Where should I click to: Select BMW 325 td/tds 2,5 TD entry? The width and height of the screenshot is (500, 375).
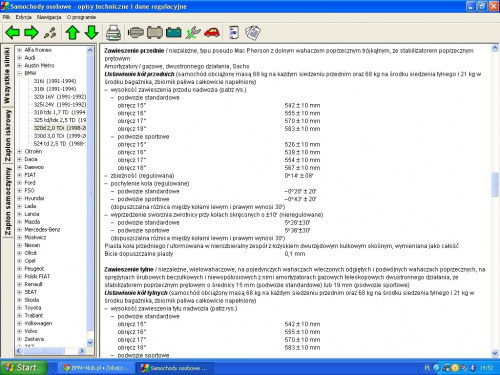coord(60,120)
